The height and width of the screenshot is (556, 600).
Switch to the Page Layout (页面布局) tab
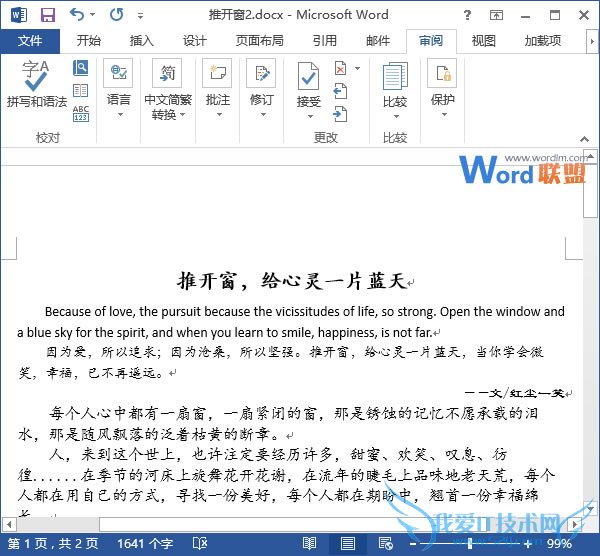coord(259,41)
